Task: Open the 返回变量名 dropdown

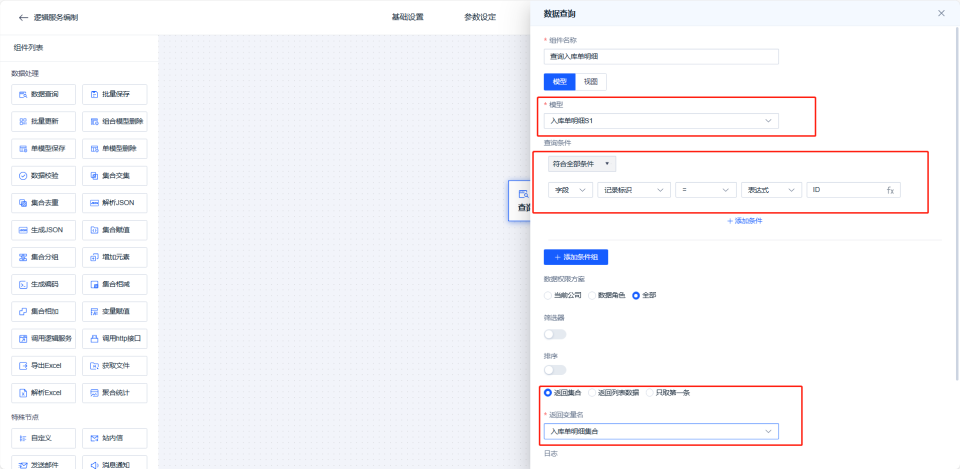Action: 661,432
